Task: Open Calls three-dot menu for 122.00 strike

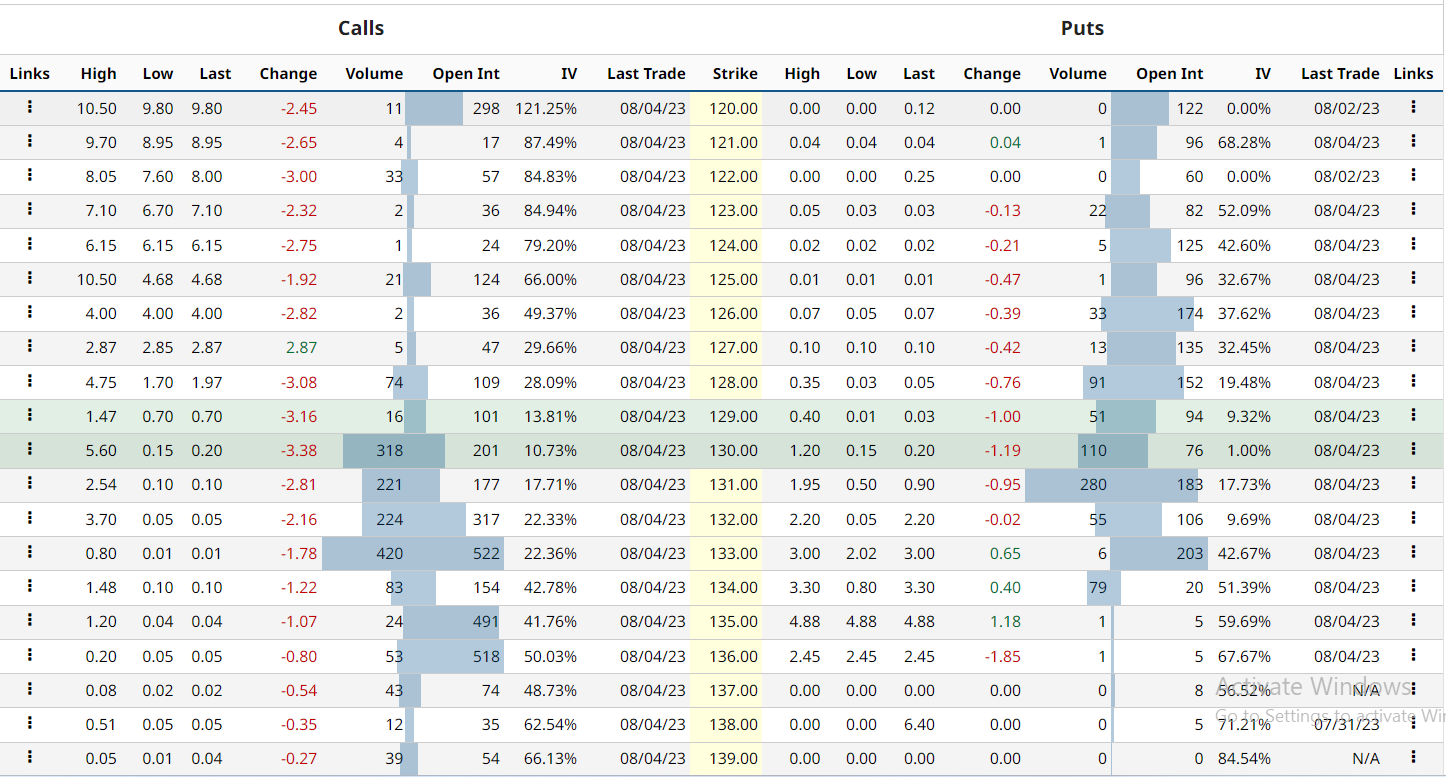Action: [x=30, y=175]
